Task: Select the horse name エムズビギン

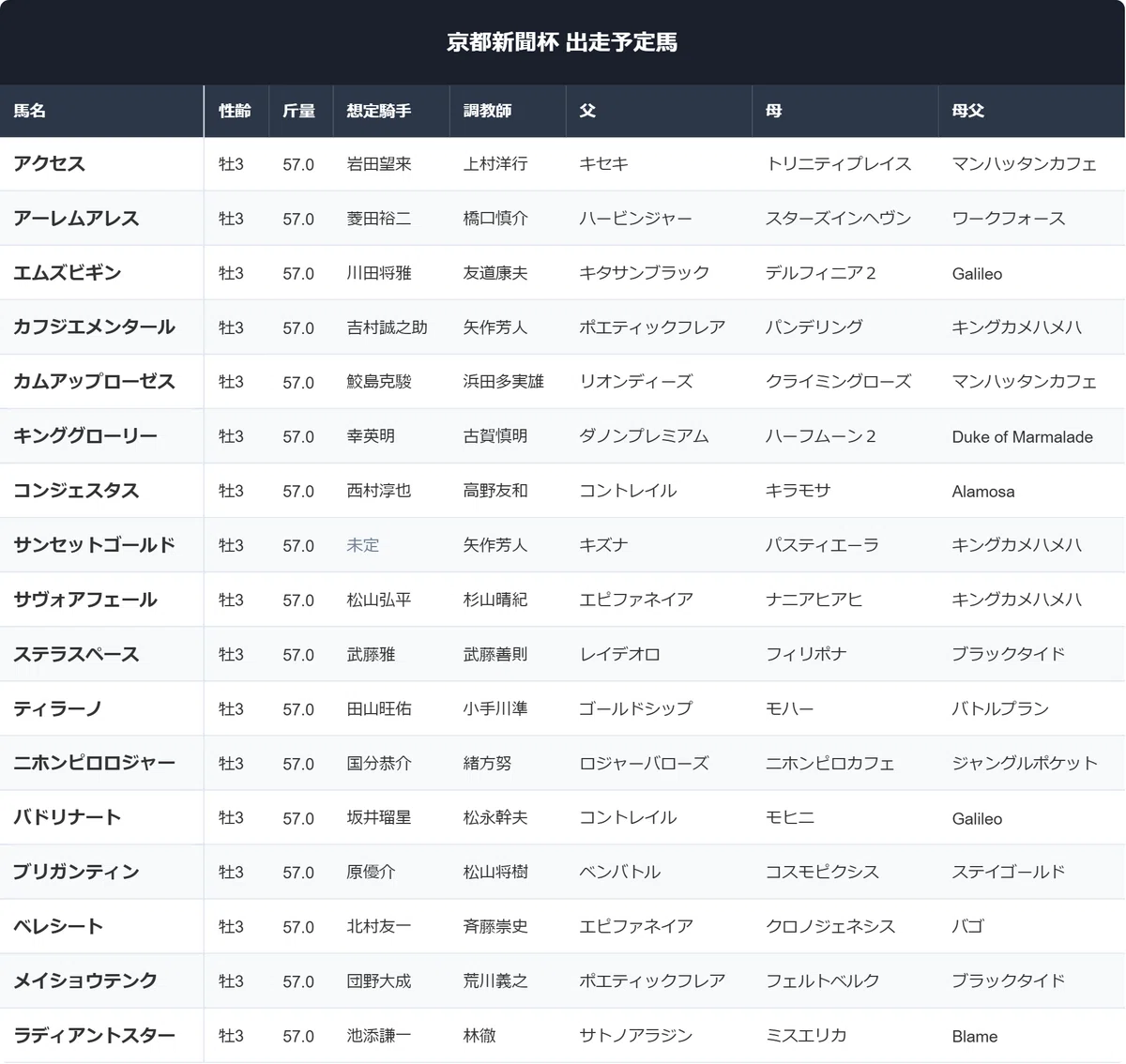Action: coord(68,272)
